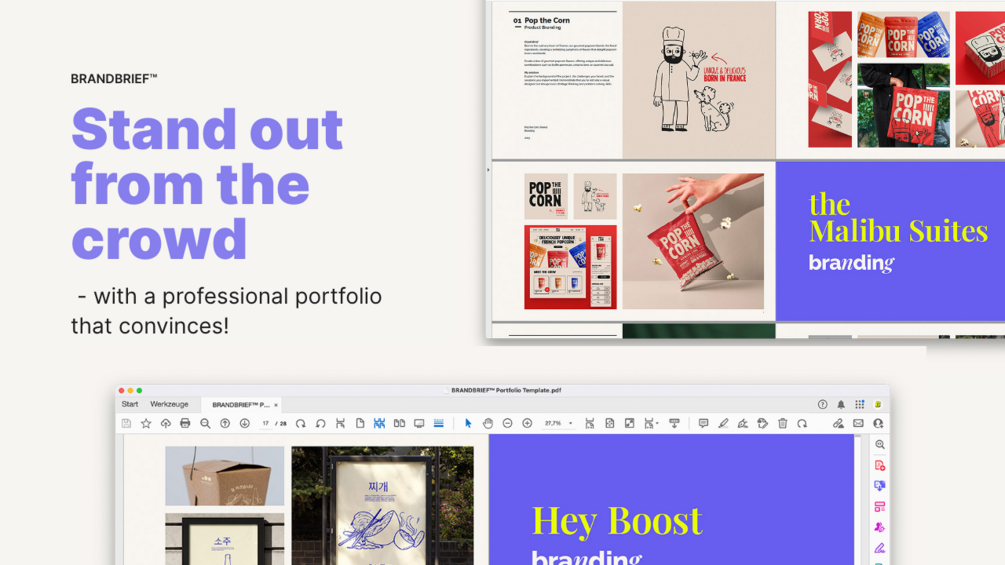Click the Malibu Suites branding page
The image size is (1005, 565).
click(890, 241)
